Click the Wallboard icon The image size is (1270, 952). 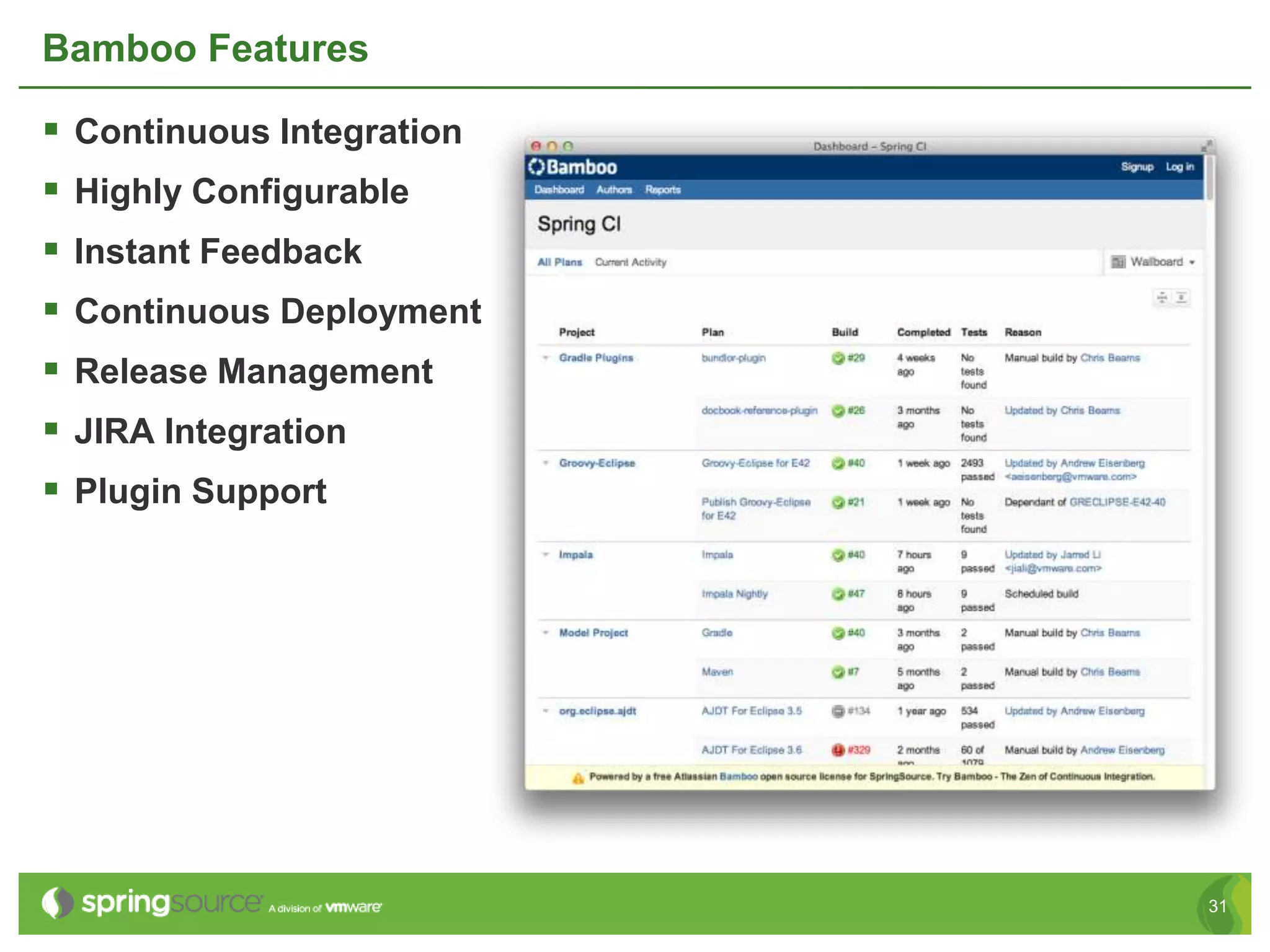coord(1118,262)
